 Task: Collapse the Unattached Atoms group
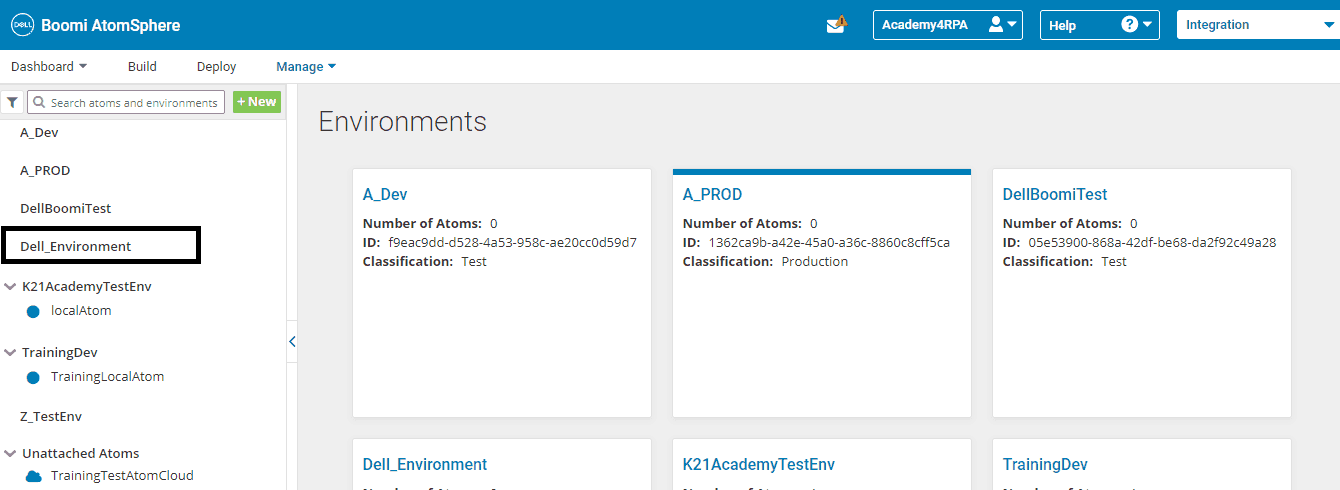(11, 454)
